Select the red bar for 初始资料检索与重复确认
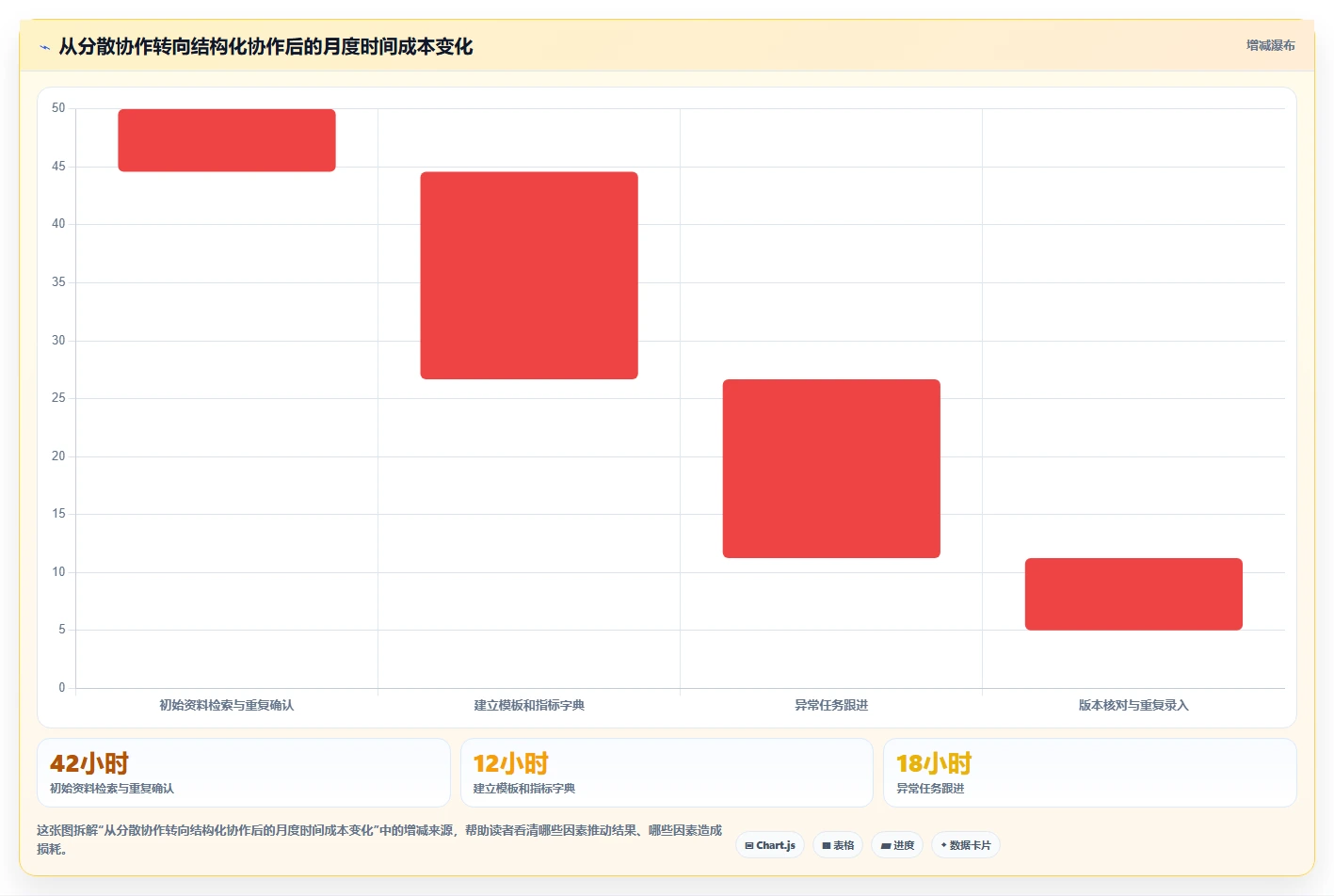The width and height of the screenshot is (1334, 896). [227, 140]
